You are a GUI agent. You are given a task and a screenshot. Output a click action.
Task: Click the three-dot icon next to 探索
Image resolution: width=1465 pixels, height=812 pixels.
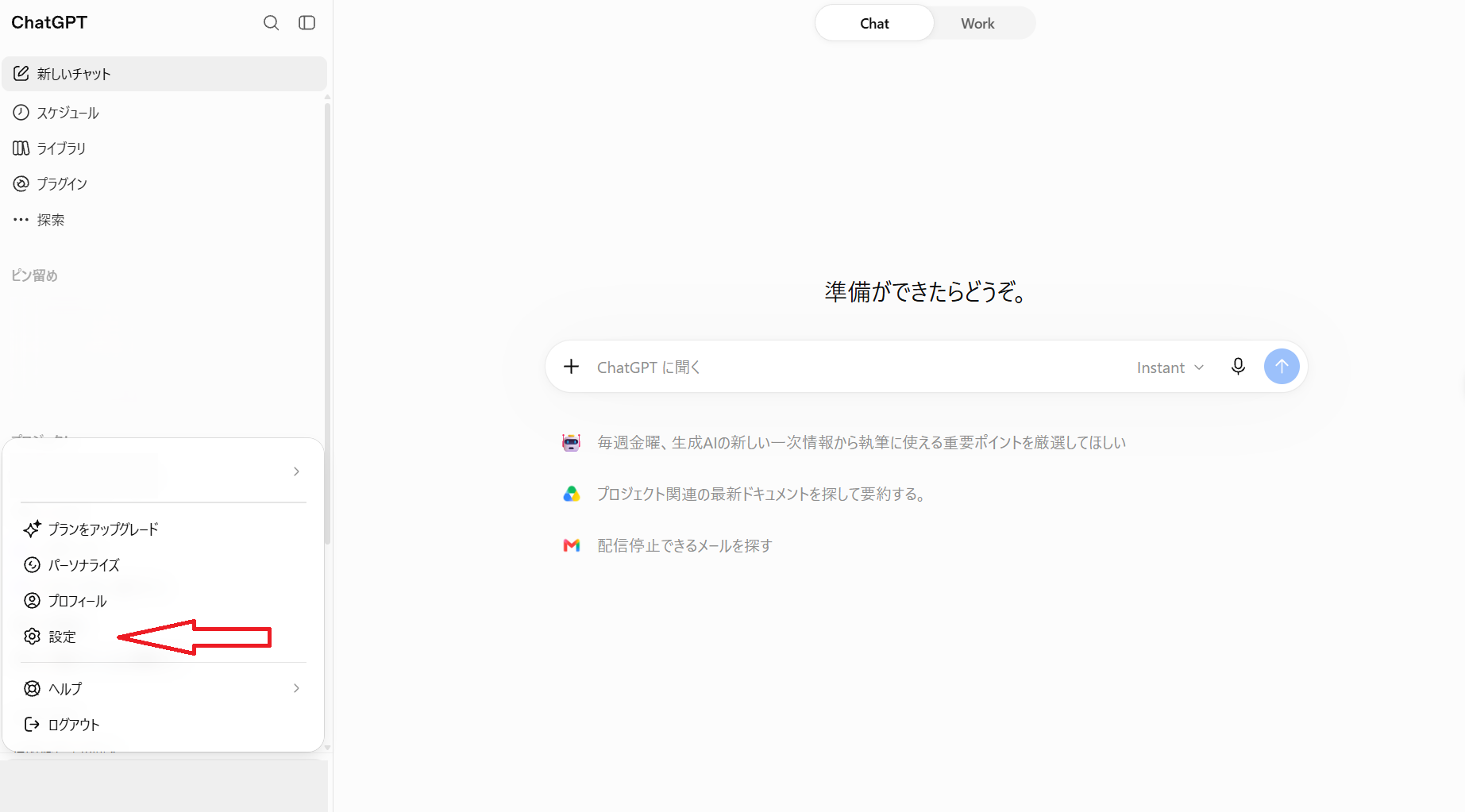[x=21, y=220]
